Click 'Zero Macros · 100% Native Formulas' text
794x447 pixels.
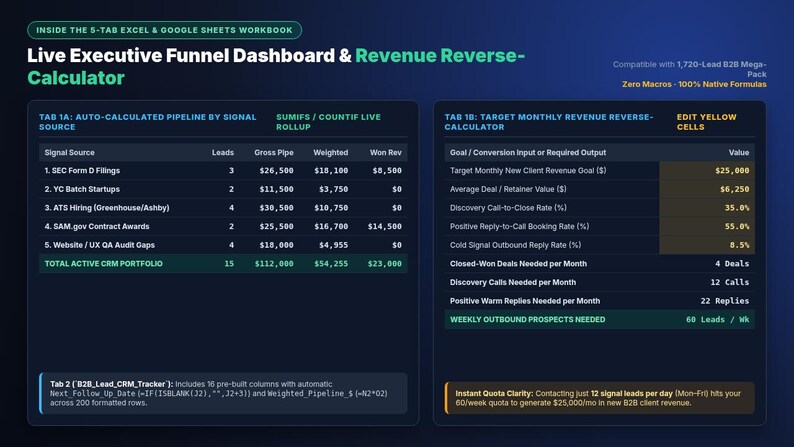tap(694, 84)
